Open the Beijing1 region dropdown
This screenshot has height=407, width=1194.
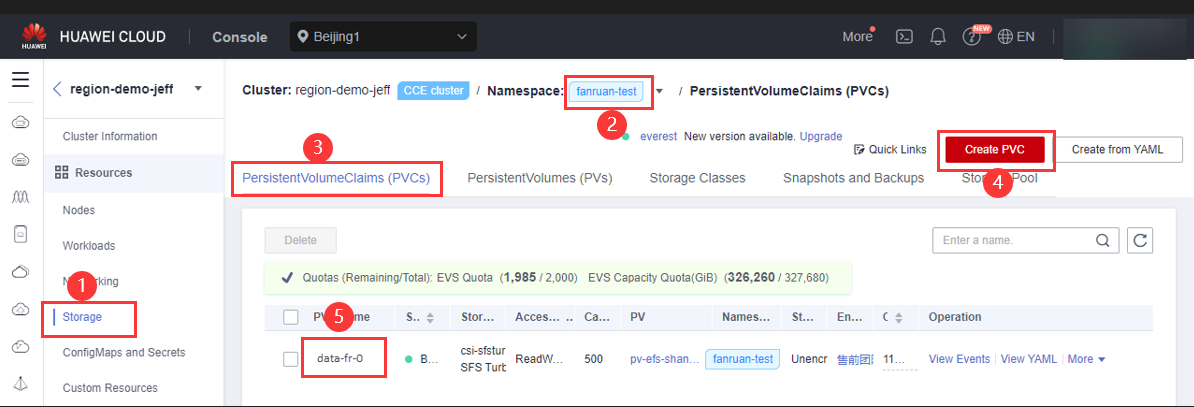point(383,37)
